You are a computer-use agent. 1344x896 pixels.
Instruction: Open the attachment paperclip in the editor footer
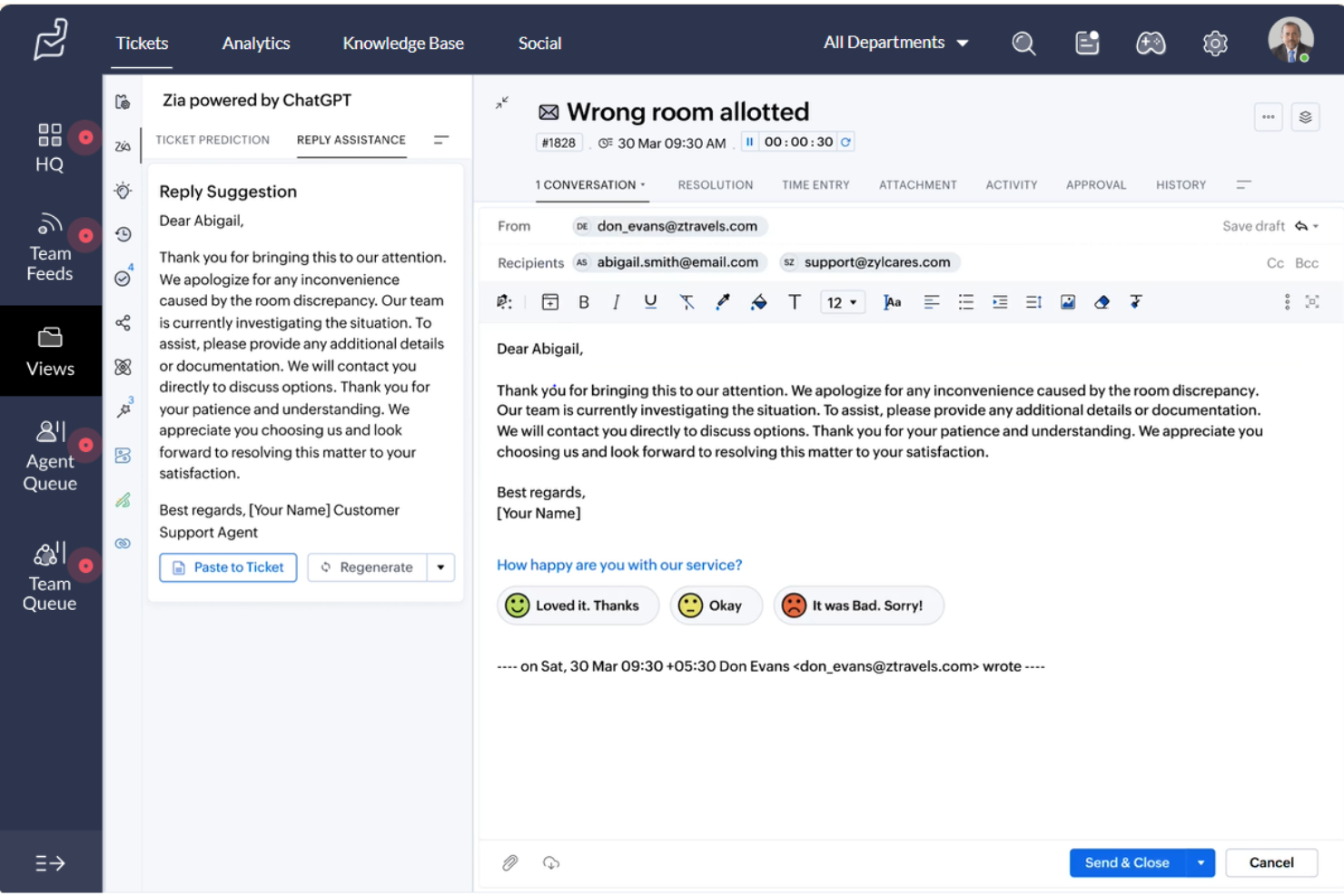[x=509, y=862]
